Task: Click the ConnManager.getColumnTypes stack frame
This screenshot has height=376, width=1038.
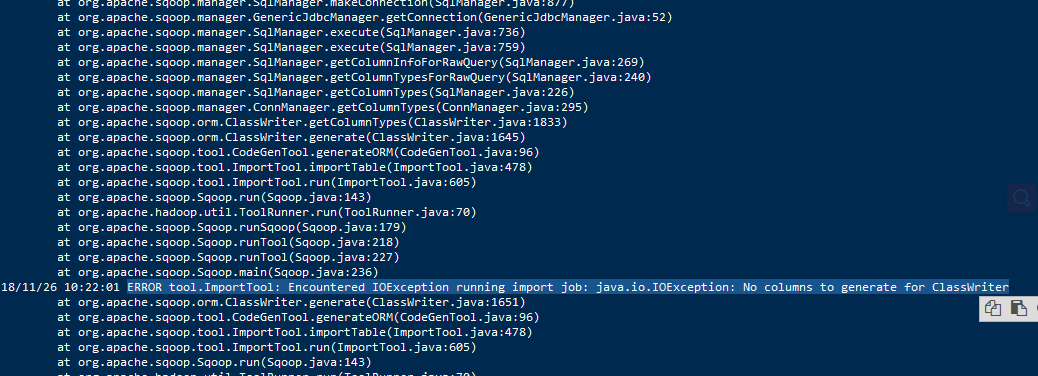Action: 322,107
